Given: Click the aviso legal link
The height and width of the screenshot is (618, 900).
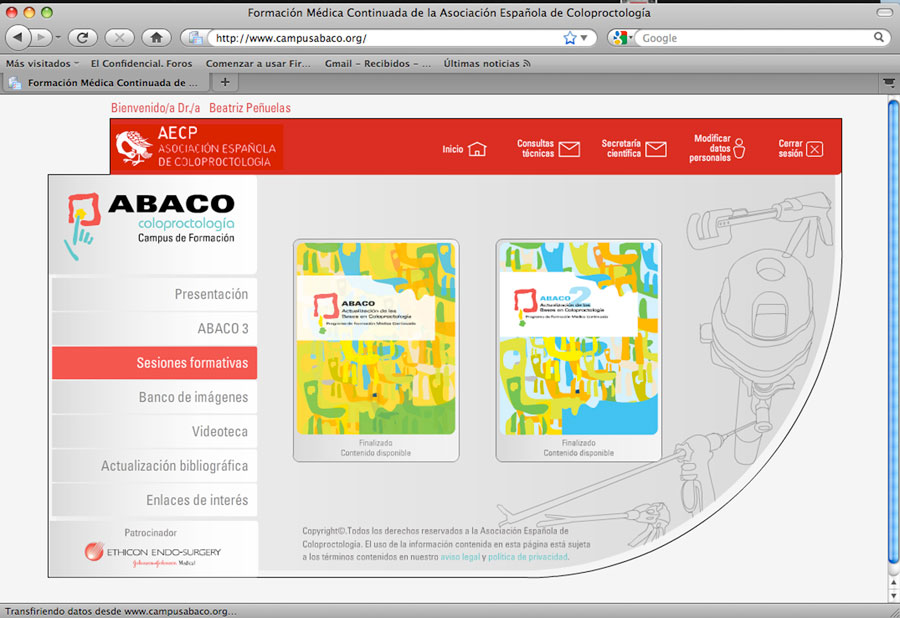Looking at the screenshot, I should tap(460, 557).
